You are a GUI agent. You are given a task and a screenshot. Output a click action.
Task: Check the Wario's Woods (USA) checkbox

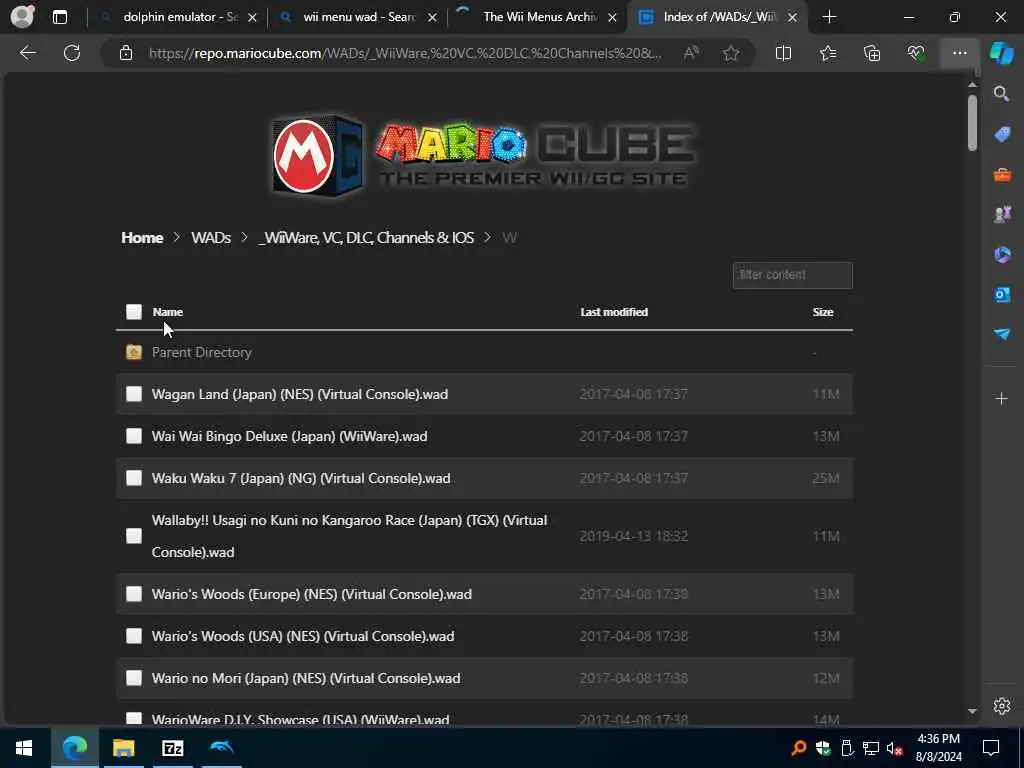point(134,635)
